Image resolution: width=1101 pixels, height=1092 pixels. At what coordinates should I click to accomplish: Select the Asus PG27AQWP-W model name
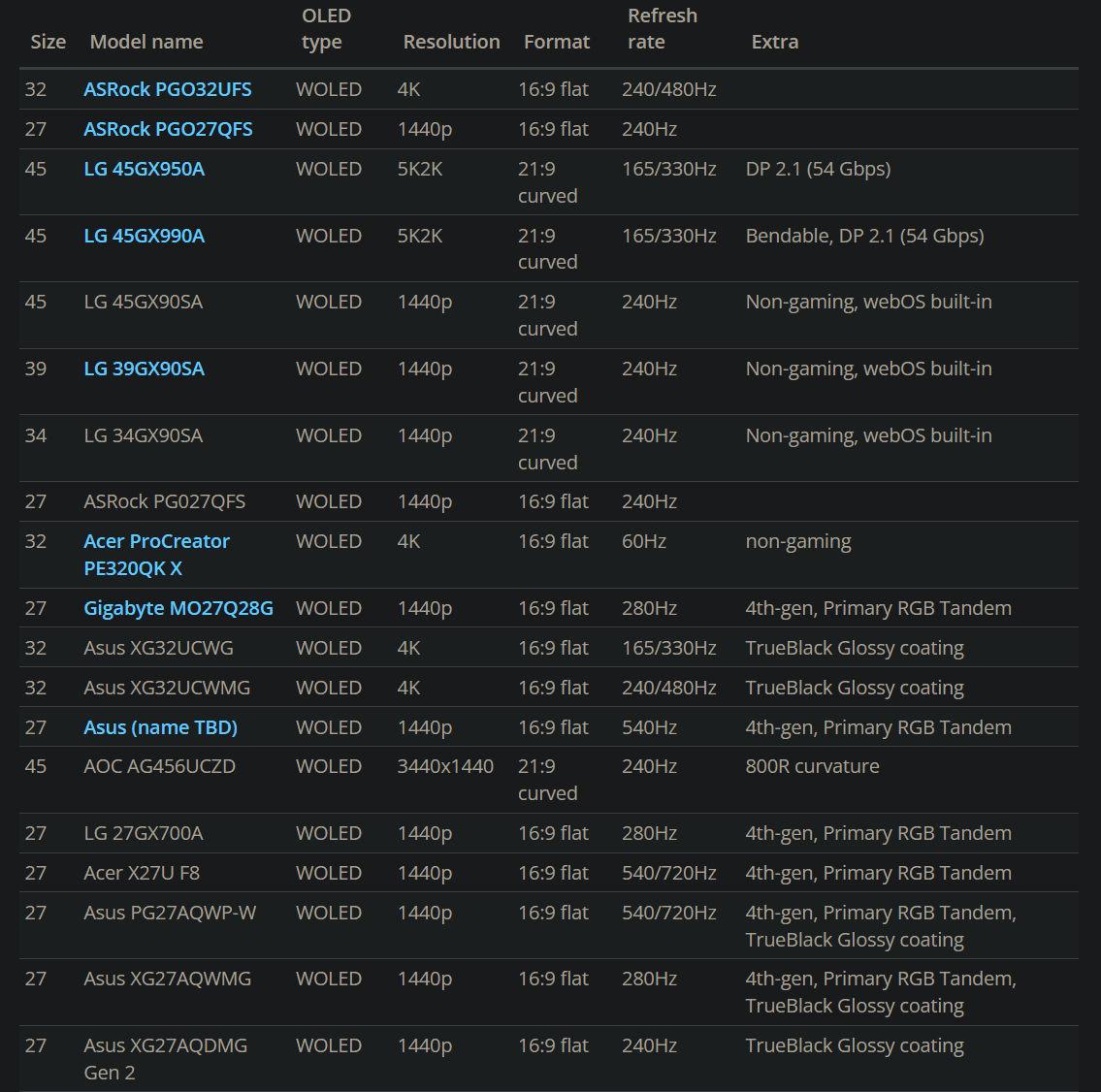pyautogui.click(x=170, y=913)
